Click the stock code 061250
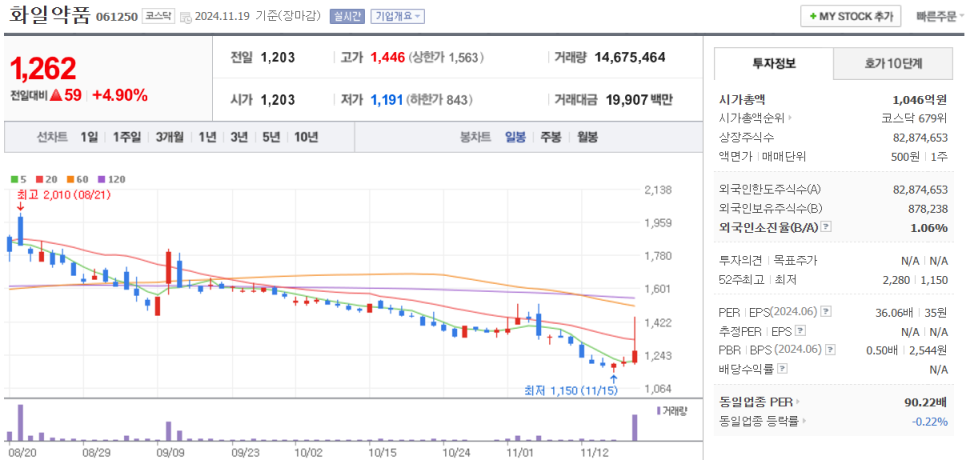 tap(116, 17)
